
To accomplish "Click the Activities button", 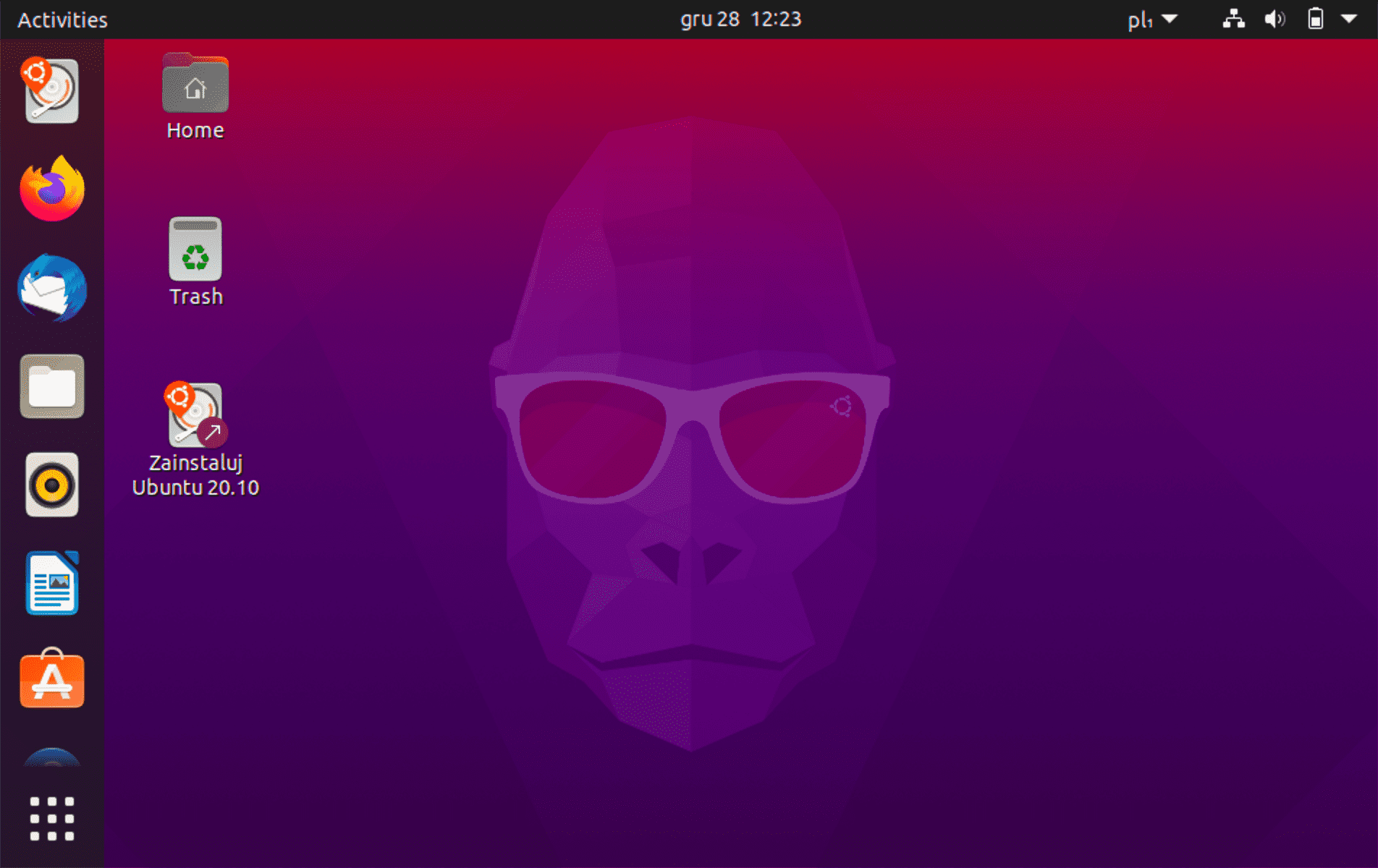I will 62,20.
